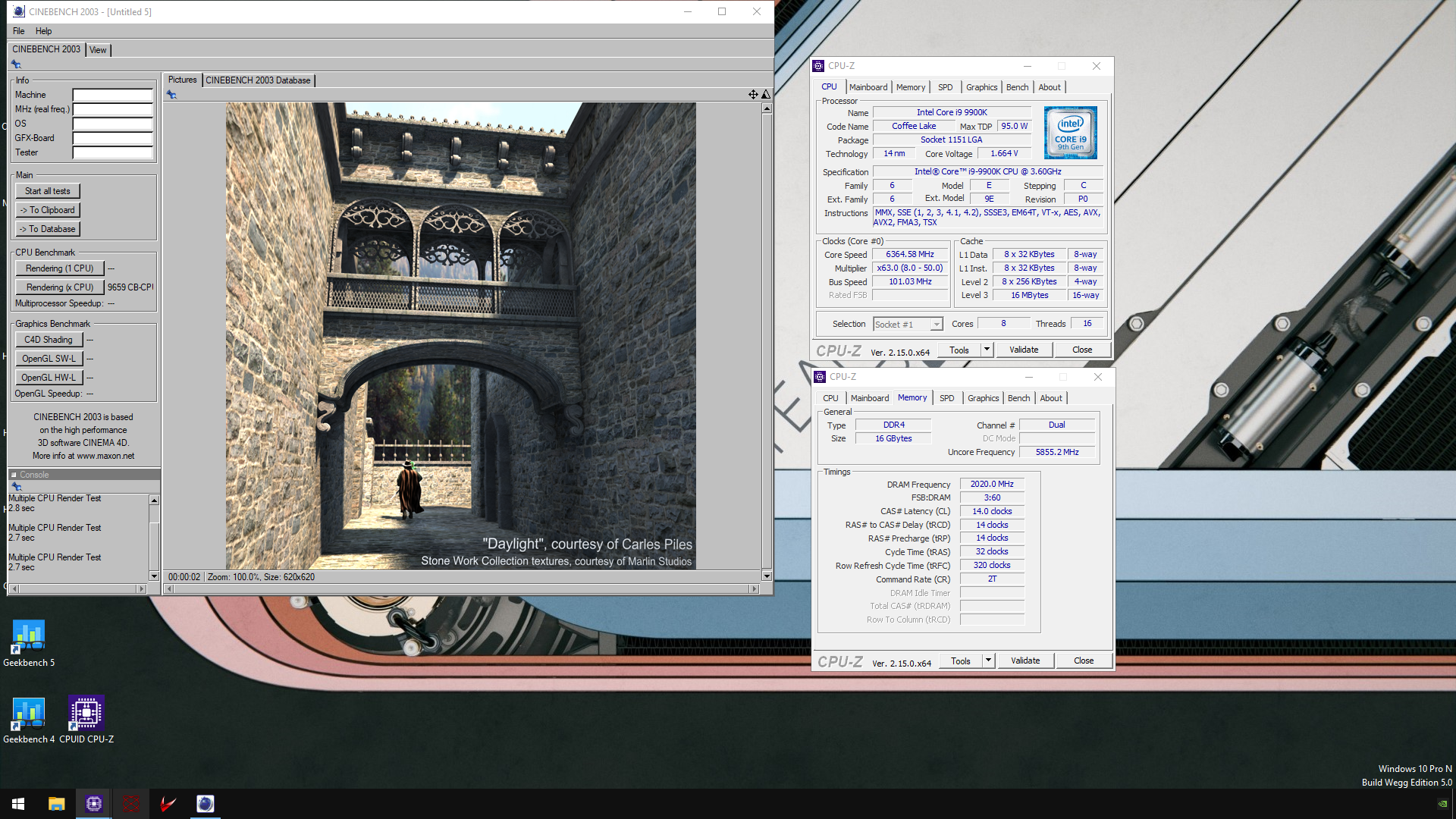Open Geekbench 5 desktop shortcut
Viewport: 1456px width, 819px height.
coord(29,643)
